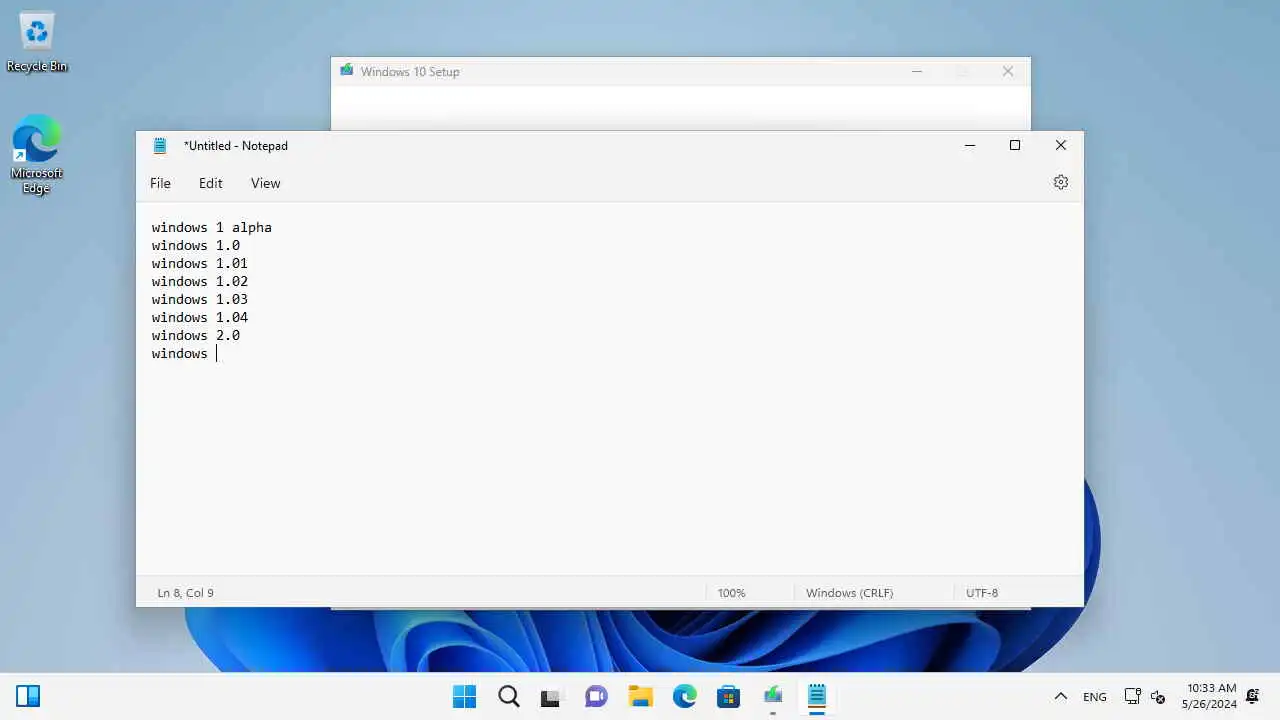
Task: Open the Recycle Bin desktop icon
Action: tap(37, 42)
